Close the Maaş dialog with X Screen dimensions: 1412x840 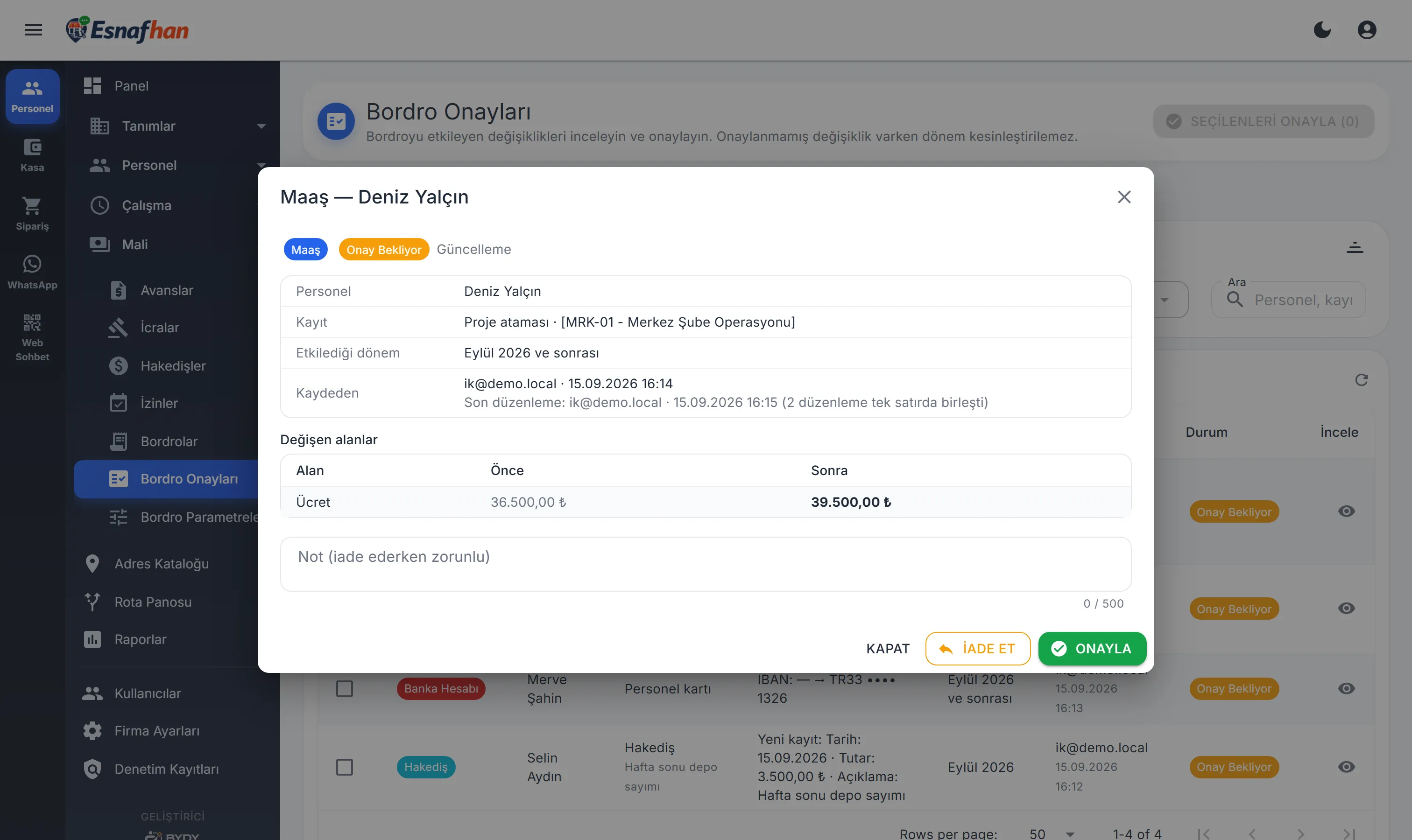click(1124, 197)
